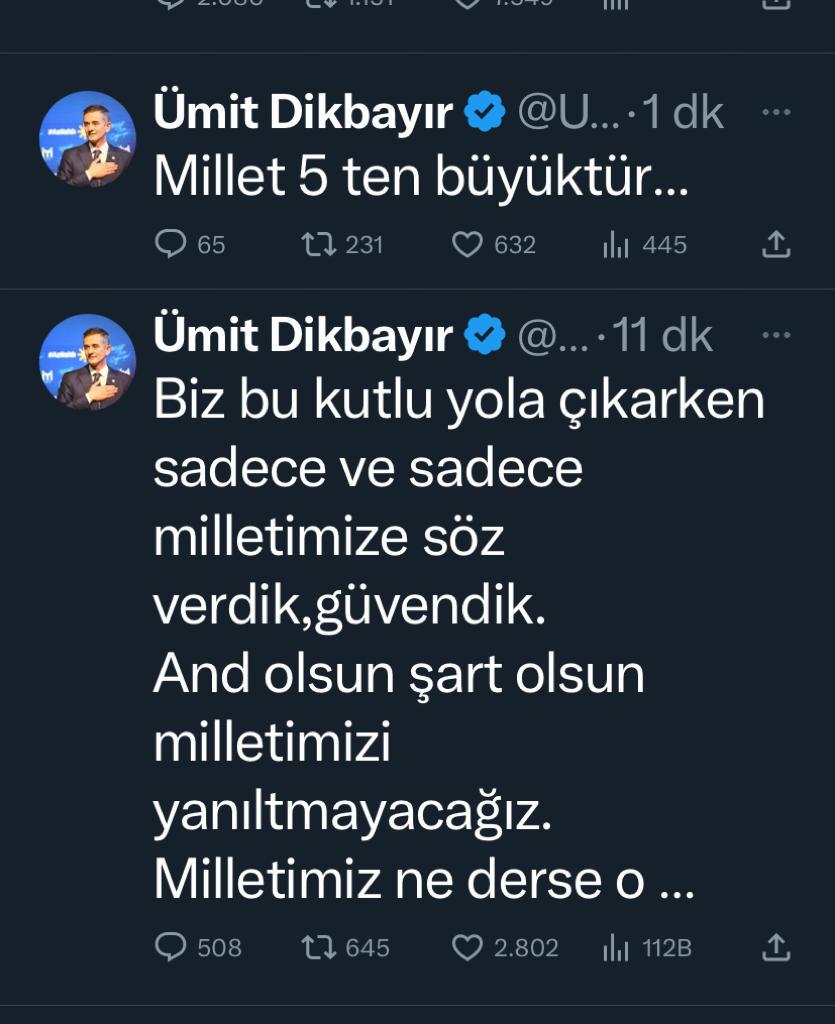Open Ümit Dikbayır's name on the 11 dk tweet
This screenshot has width=835, height=1024.
coord(303,336)
